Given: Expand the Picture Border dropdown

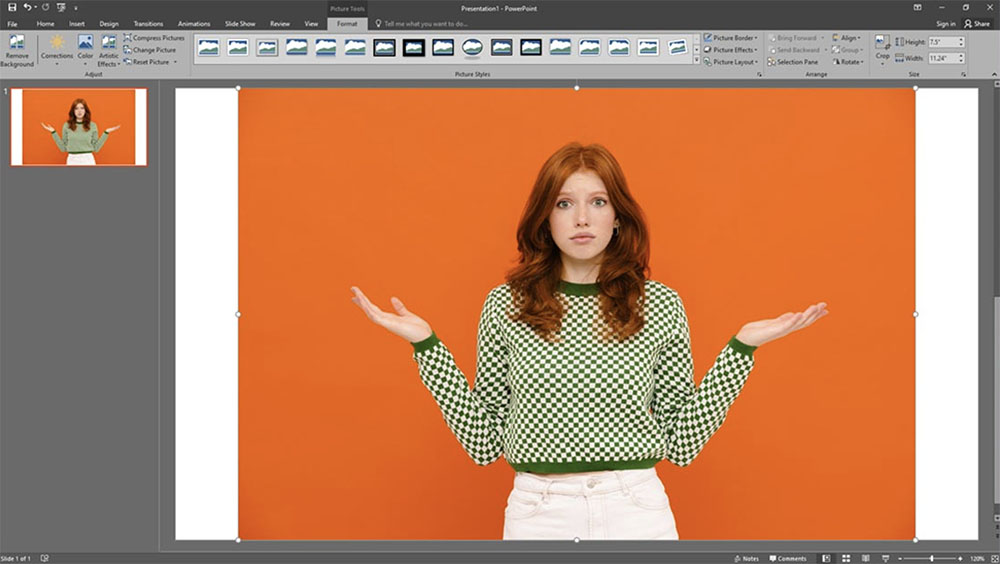Looking at the screenshot, I should [732, 38].
